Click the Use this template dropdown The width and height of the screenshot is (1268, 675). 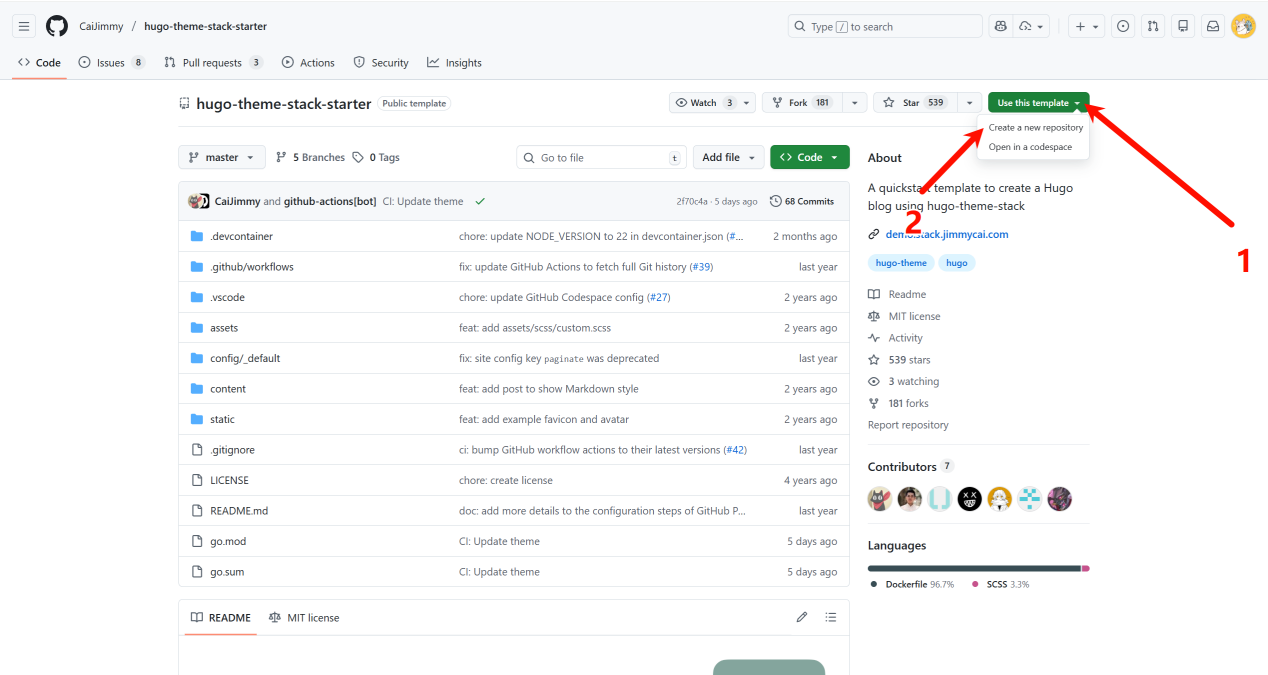(1039, 103)
